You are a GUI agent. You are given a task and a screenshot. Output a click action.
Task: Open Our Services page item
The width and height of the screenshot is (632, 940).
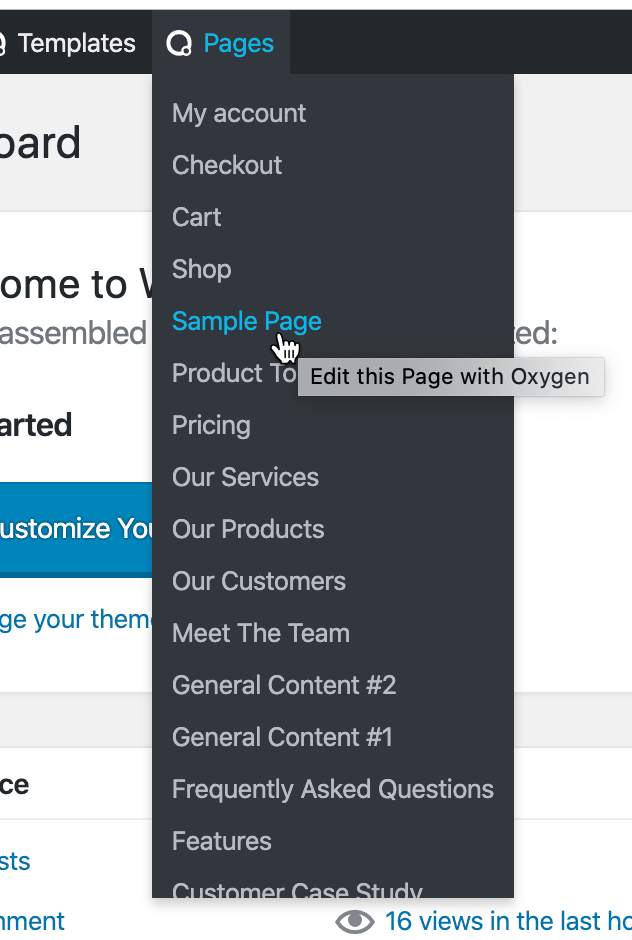click(245, 477)
